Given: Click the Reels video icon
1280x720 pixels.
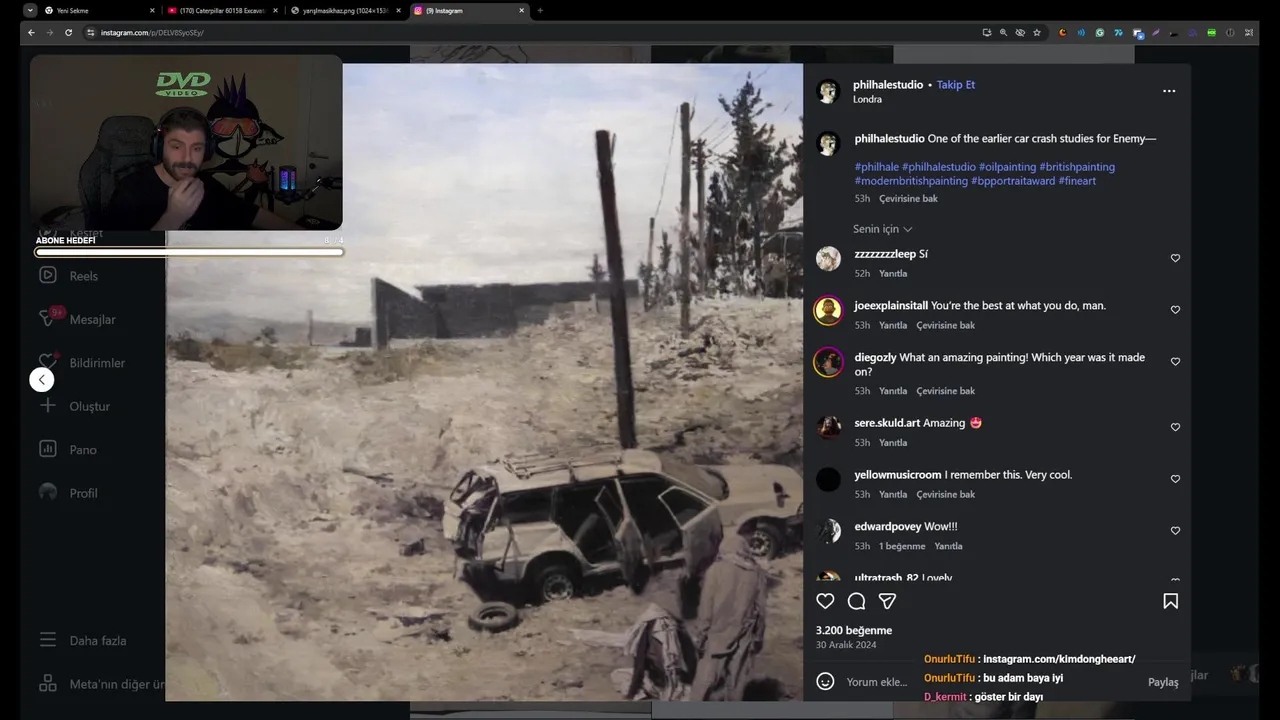Looking at the screenshot, I should (x=48, y=275).
